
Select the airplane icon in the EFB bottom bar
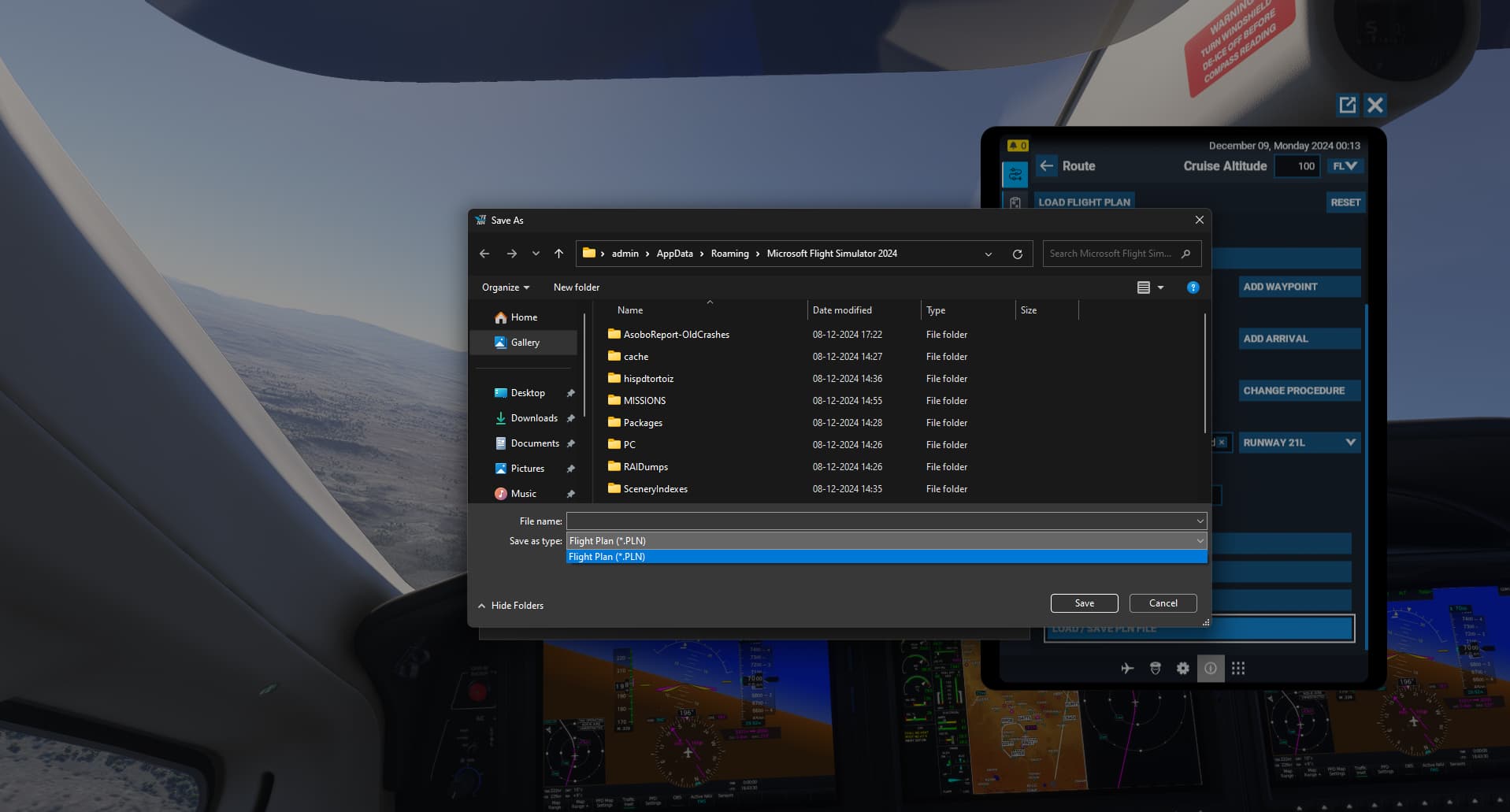[1127, 668]
